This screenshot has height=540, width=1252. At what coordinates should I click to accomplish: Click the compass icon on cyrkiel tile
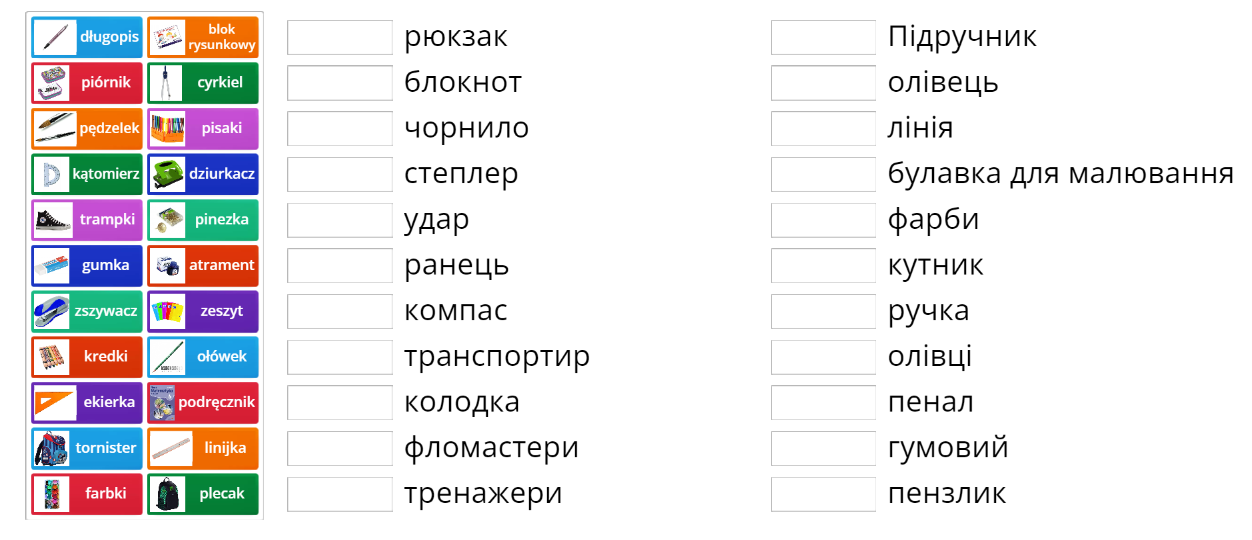pyautogui.click(x=166, y=83)
